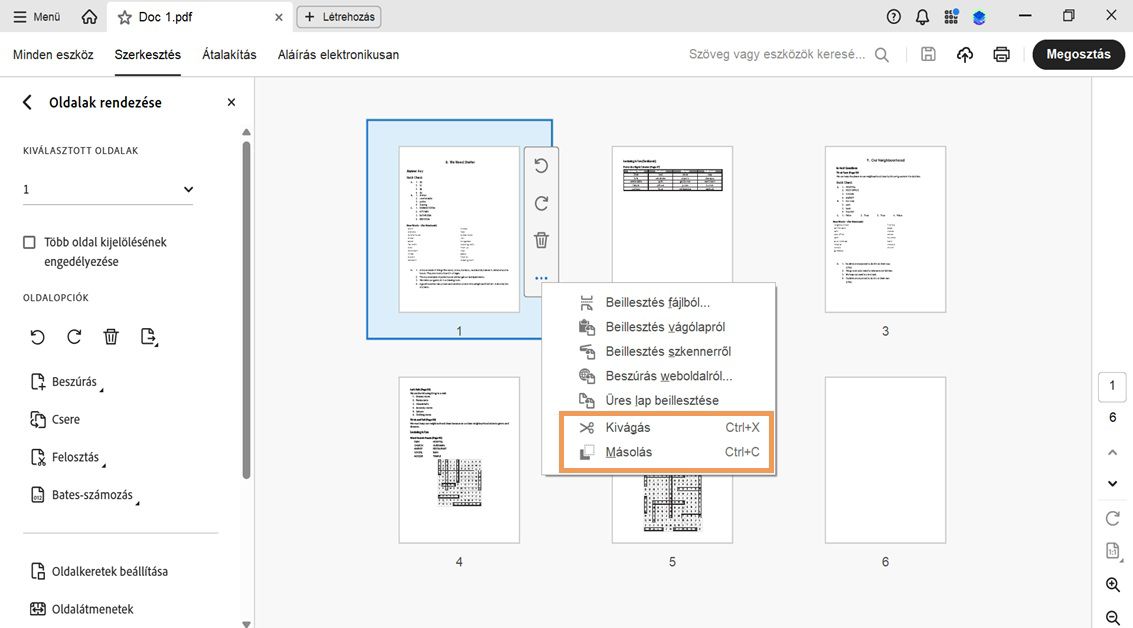Image resolution: width=1133 pixels, height=628 pixels.
Task: Select page 2 thumbnail
Action: (x=672, y=214)
